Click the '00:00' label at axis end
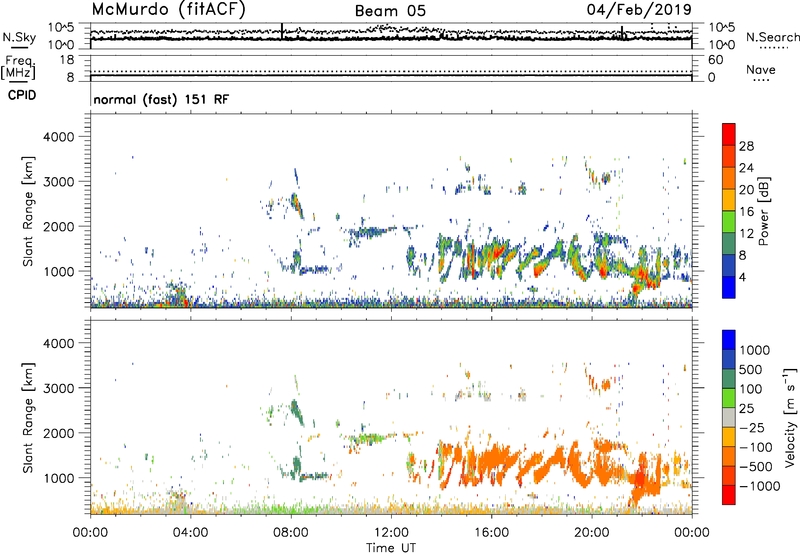800x554 pixels. (692, 533)
